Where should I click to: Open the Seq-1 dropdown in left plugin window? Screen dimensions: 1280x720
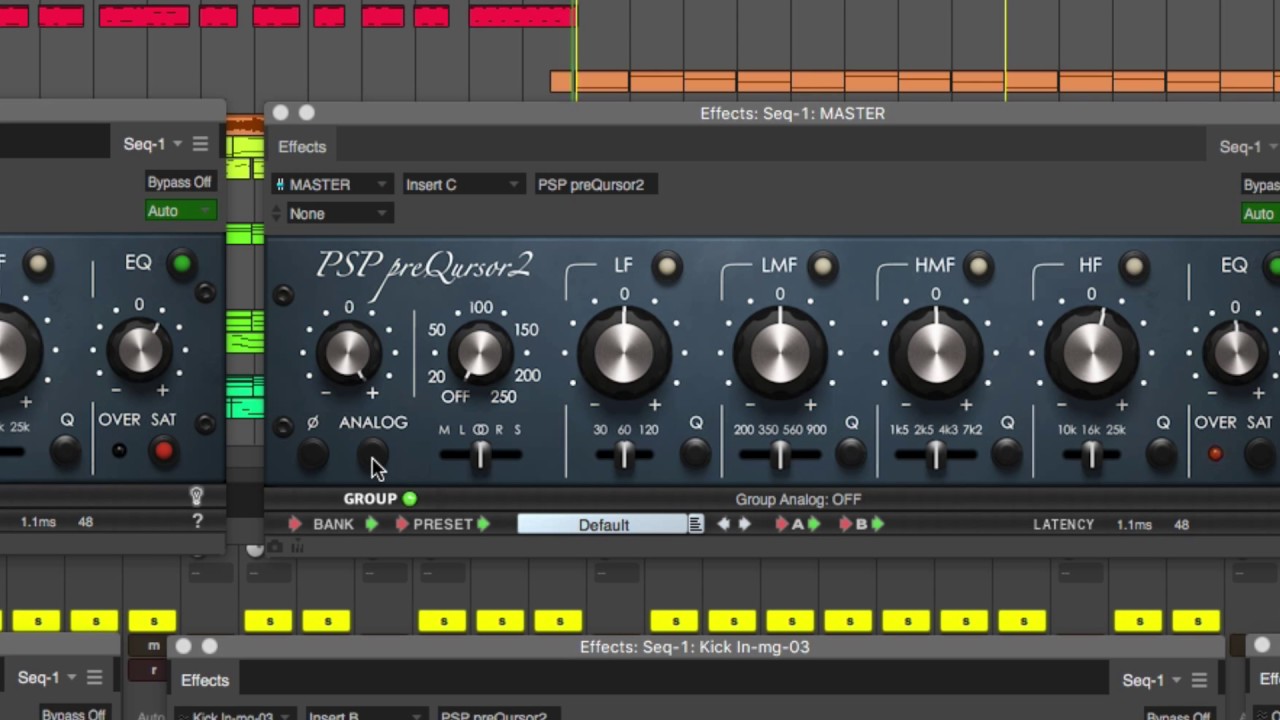coord(153,144)
